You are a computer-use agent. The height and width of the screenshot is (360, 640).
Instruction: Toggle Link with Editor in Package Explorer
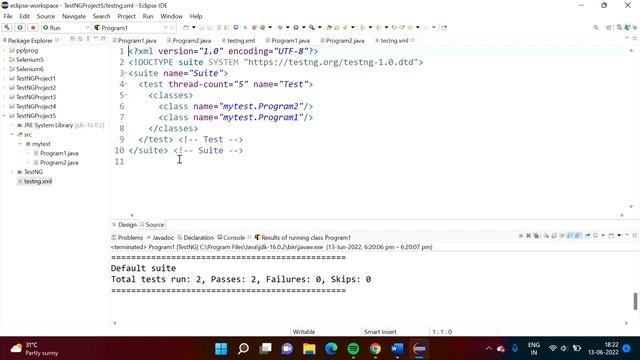click(80, 39)
